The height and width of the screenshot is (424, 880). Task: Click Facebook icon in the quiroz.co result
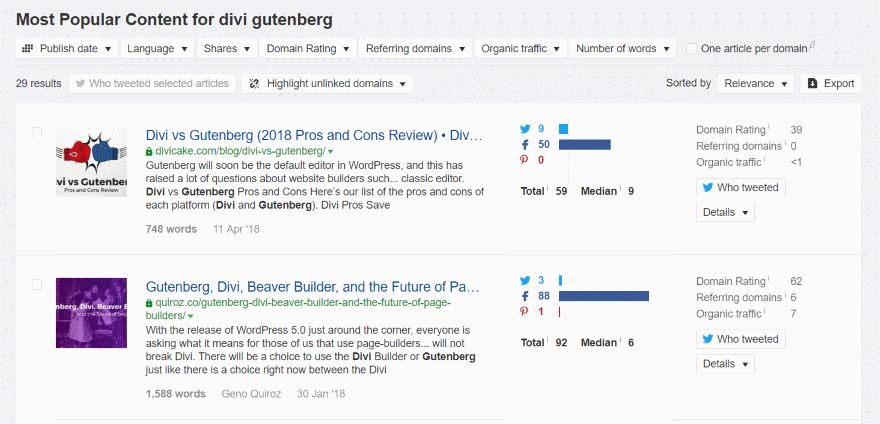tap(525, 296)
